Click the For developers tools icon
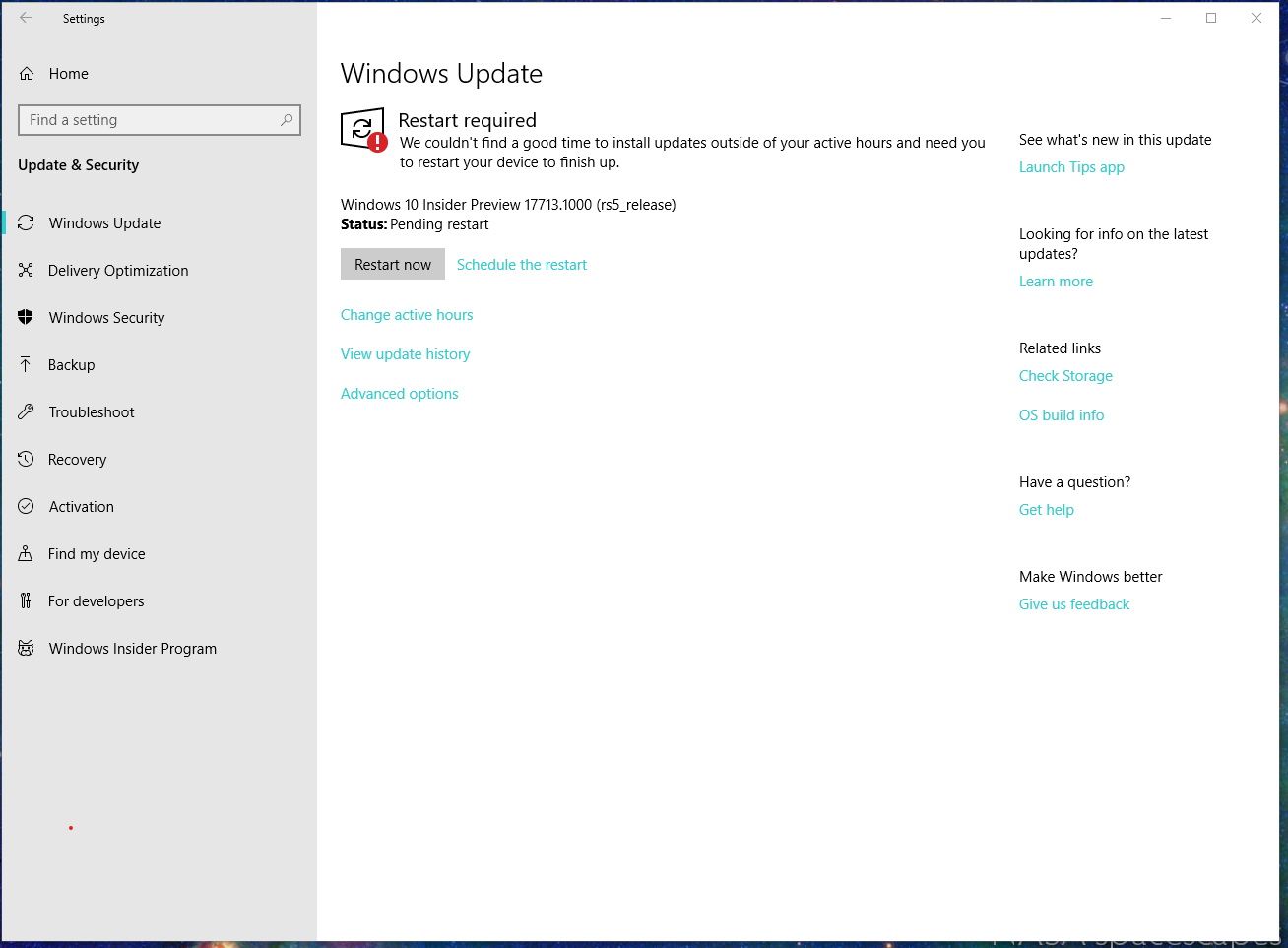The width and height of the screenshot is (1288, 948). (26, 600)
